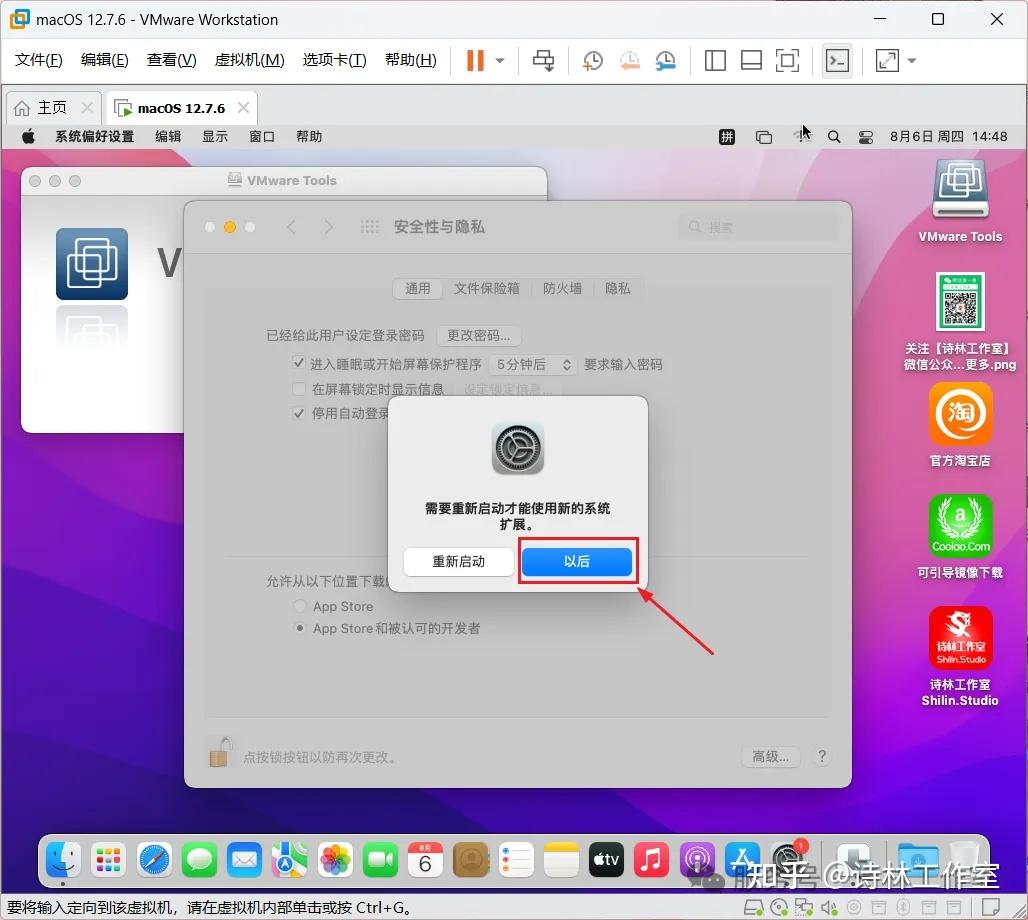Open snapshot manager wrench-clock icon
The width and height of the screenshot is (1028, 920).
(x=665, y=60)
